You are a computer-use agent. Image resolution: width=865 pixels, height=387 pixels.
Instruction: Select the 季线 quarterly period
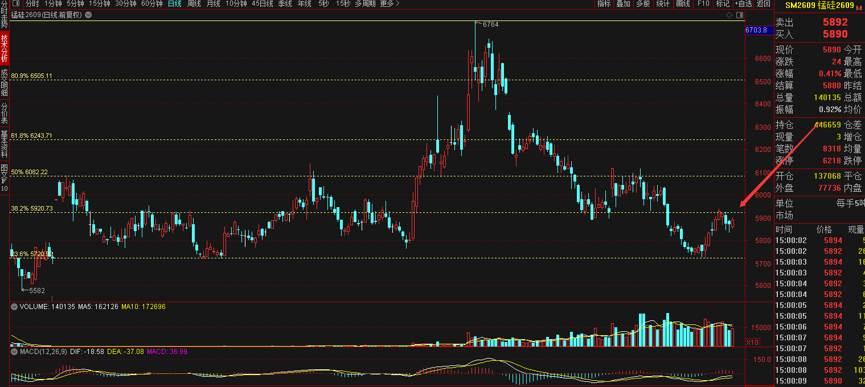(285, 3)
